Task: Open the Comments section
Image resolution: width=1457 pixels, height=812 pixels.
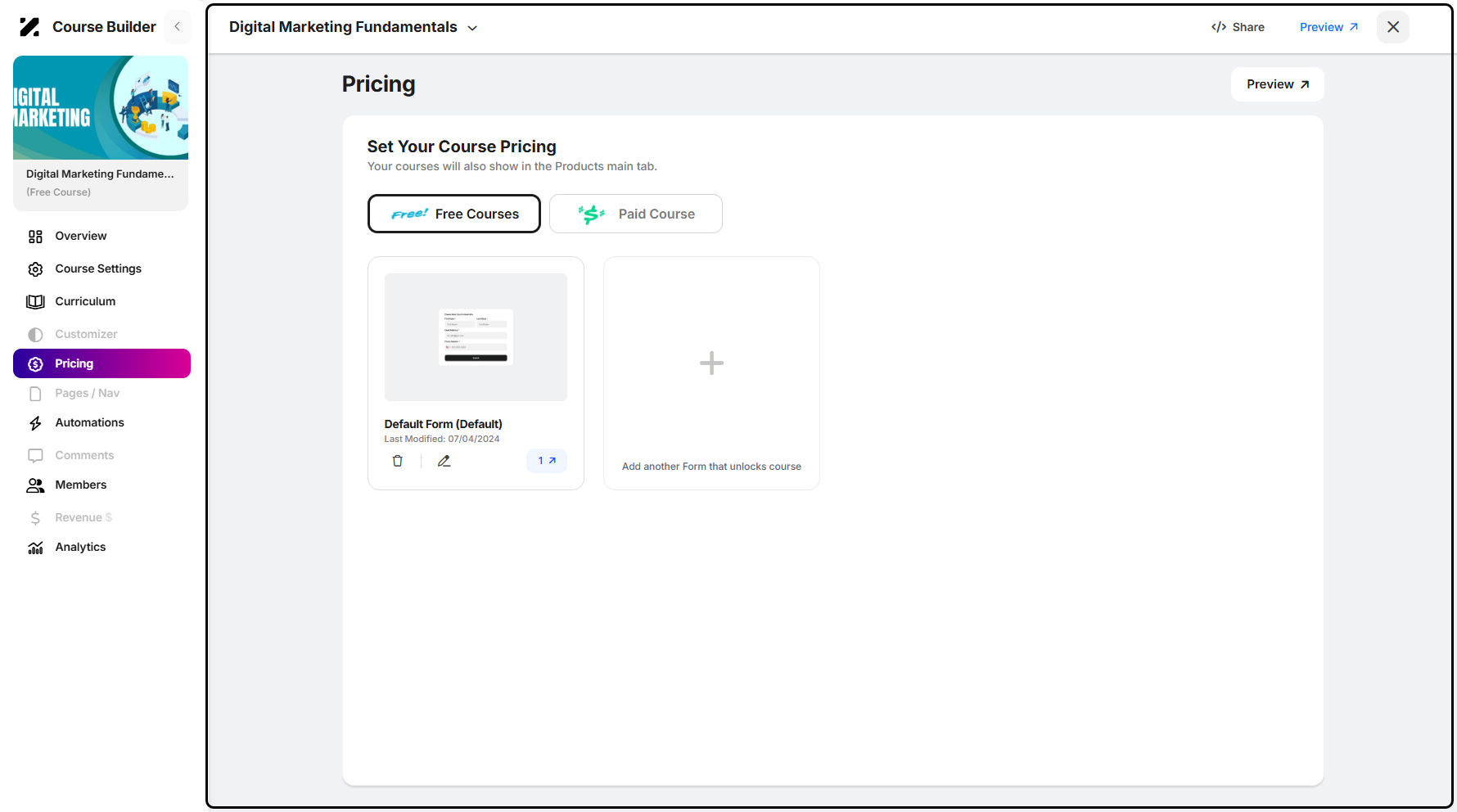Action: [x=101, y=455]
